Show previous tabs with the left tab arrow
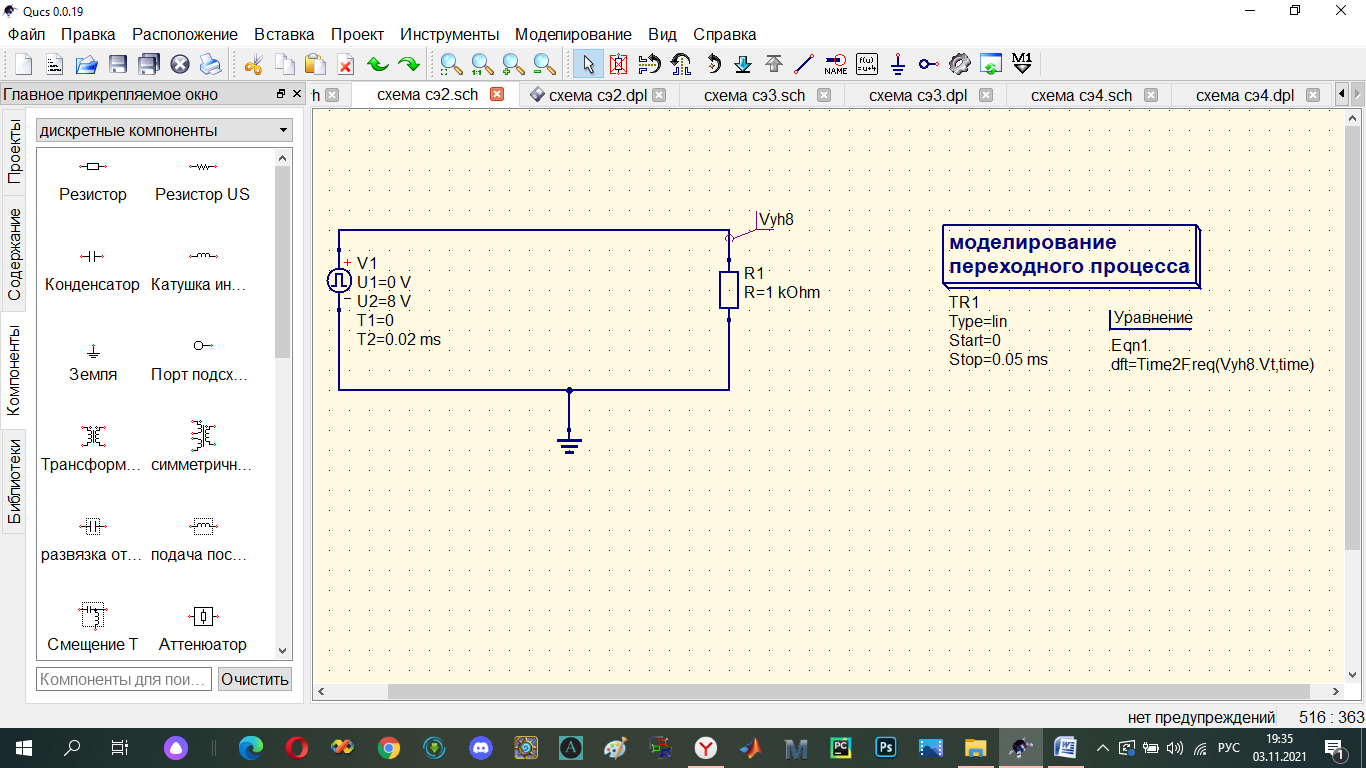The image size is (1366, 768). pos(1342,95)
